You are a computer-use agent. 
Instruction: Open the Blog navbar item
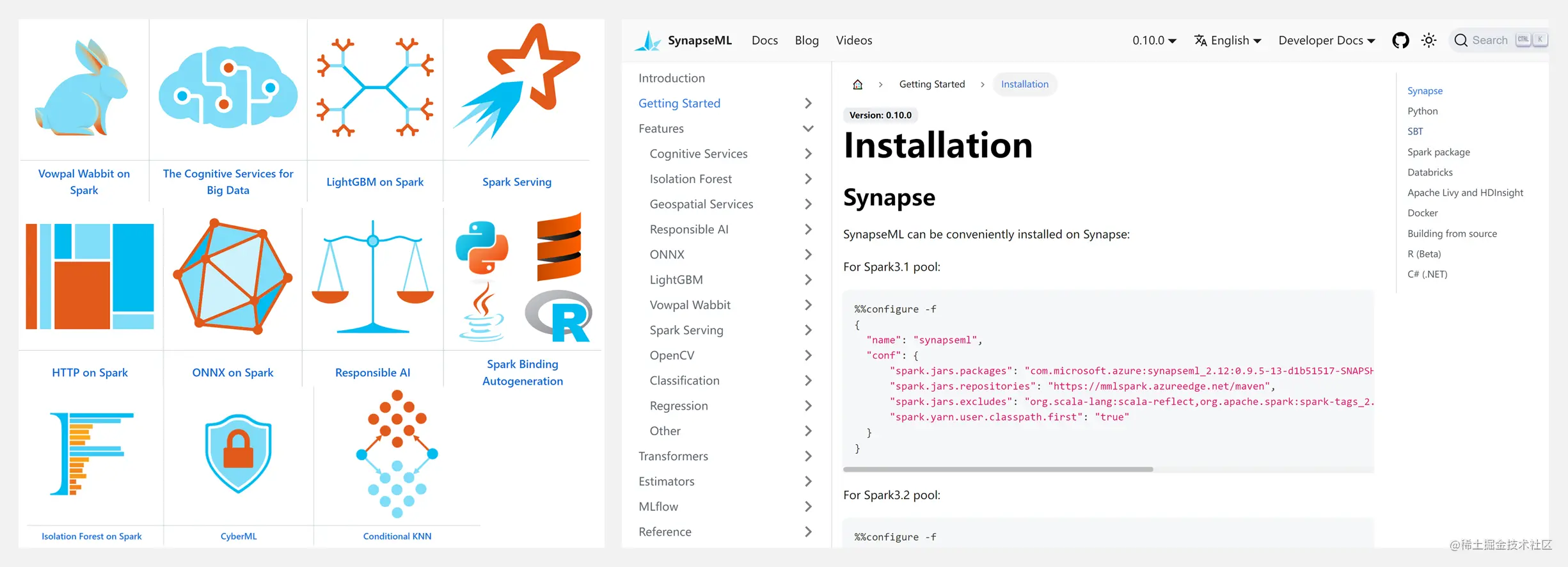click(x=807, y=40)
